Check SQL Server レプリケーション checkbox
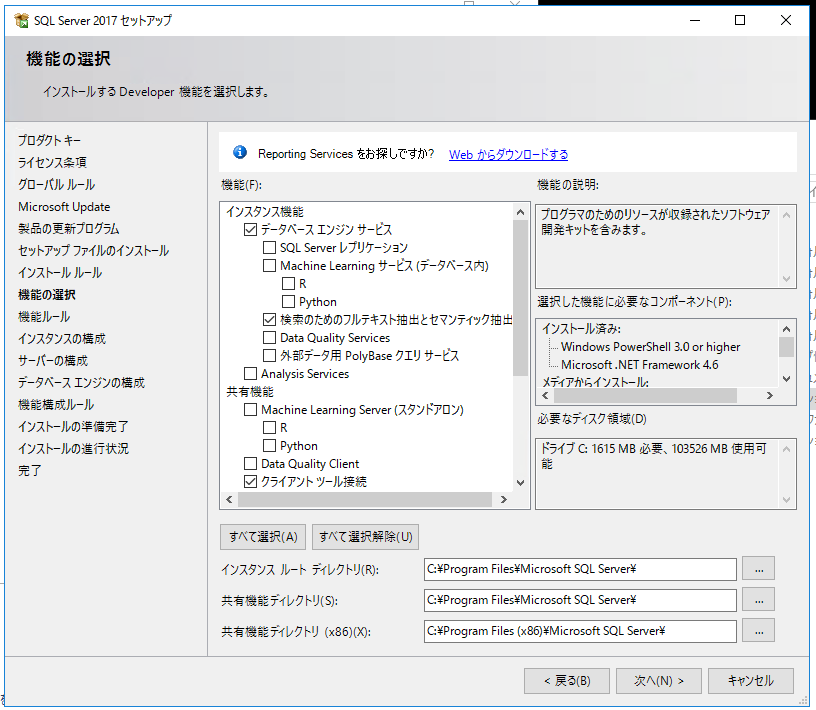The image size is (816, 710). [x=269, y=247]
